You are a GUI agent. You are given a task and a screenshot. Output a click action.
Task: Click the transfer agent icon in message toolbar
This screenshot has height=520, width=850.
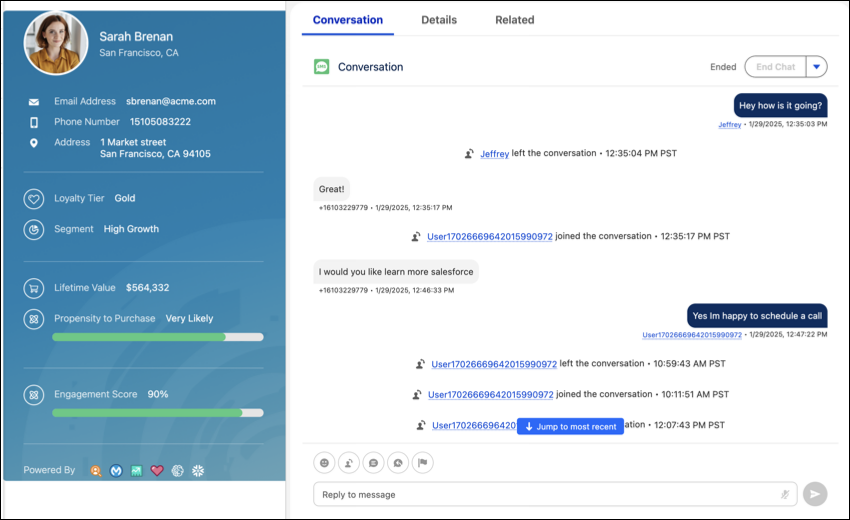click(x=349, y=463)
